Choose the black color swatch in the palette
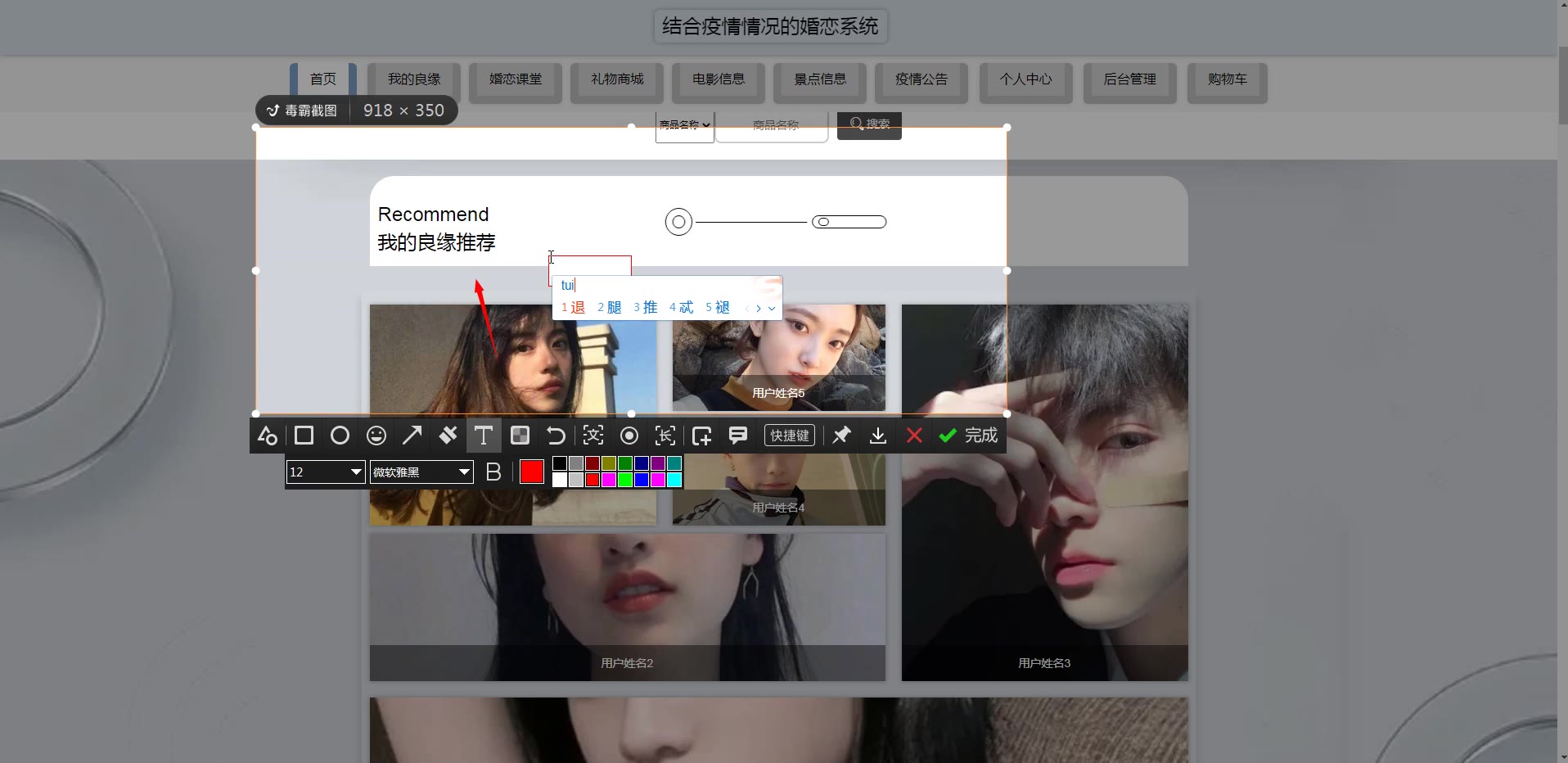1568x763 pixels. coord(560,463)
